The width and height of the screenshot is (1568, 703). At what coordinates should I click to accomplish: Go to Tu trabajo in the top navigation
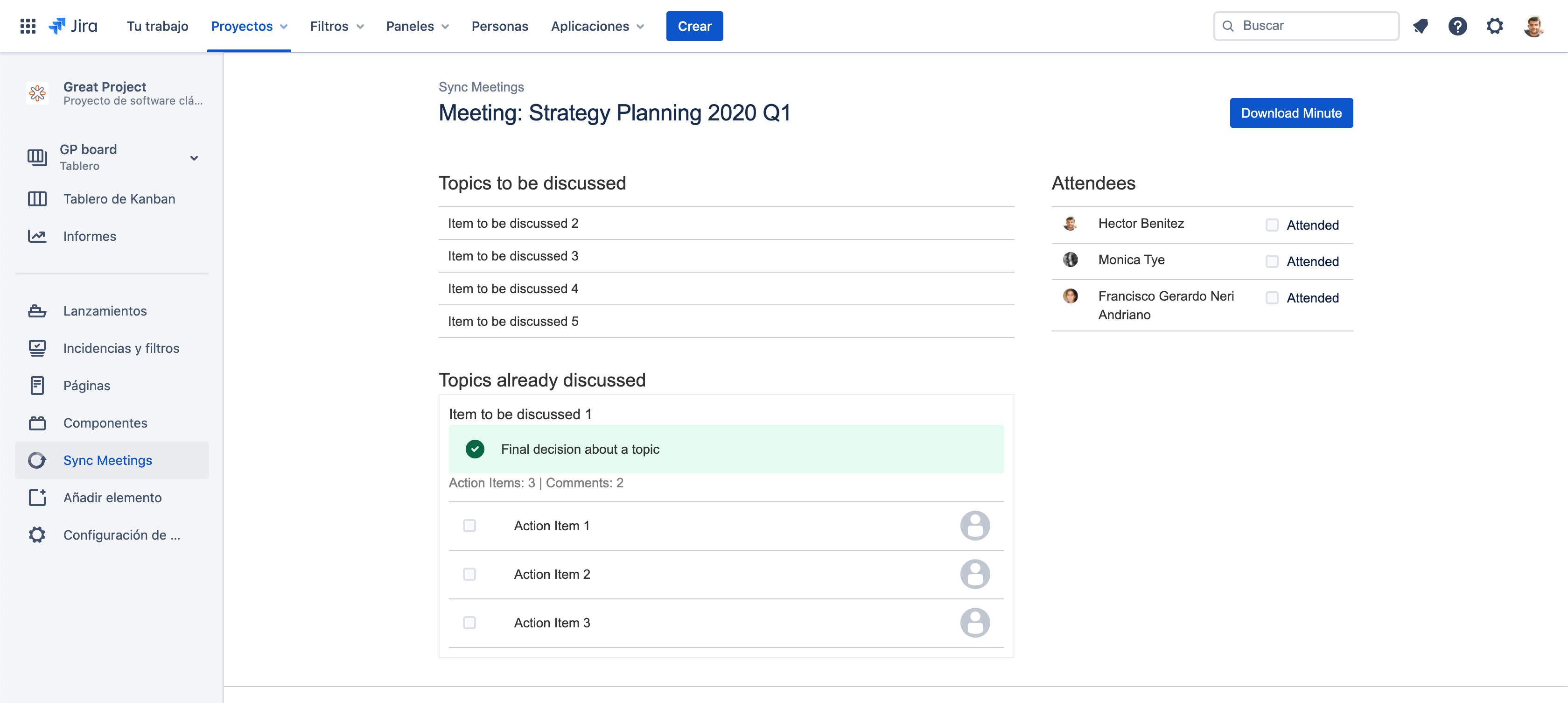158,26
